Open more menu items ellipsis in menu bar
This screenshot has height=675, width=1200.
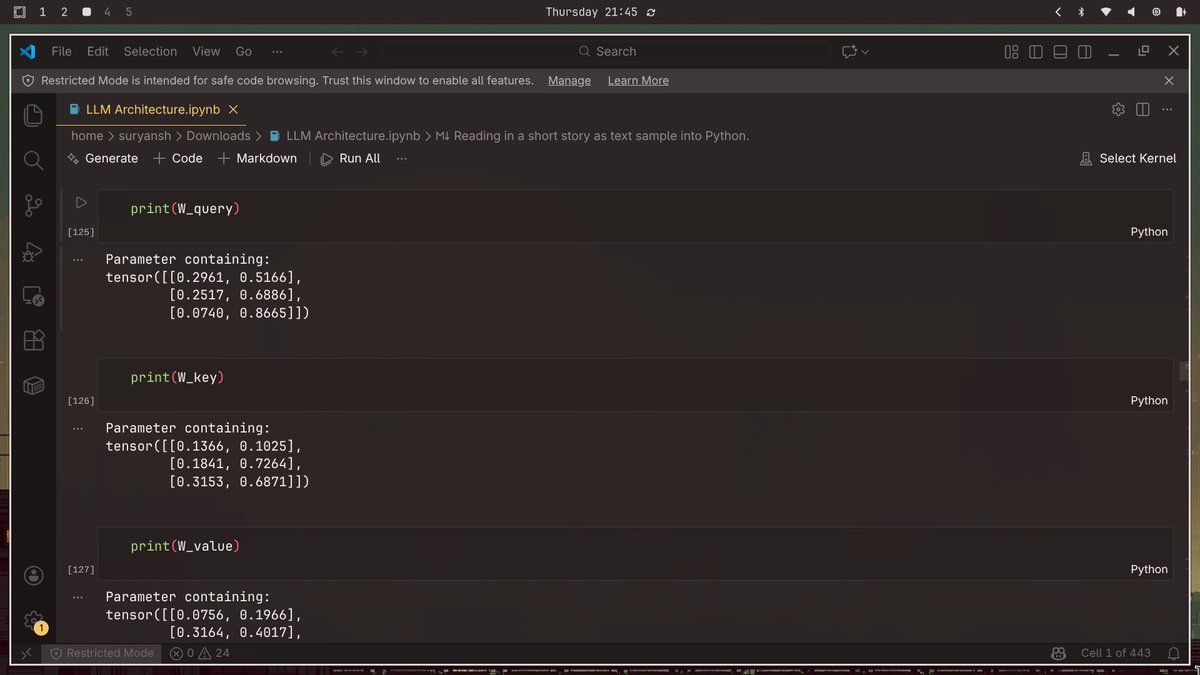tap(277, 51)
